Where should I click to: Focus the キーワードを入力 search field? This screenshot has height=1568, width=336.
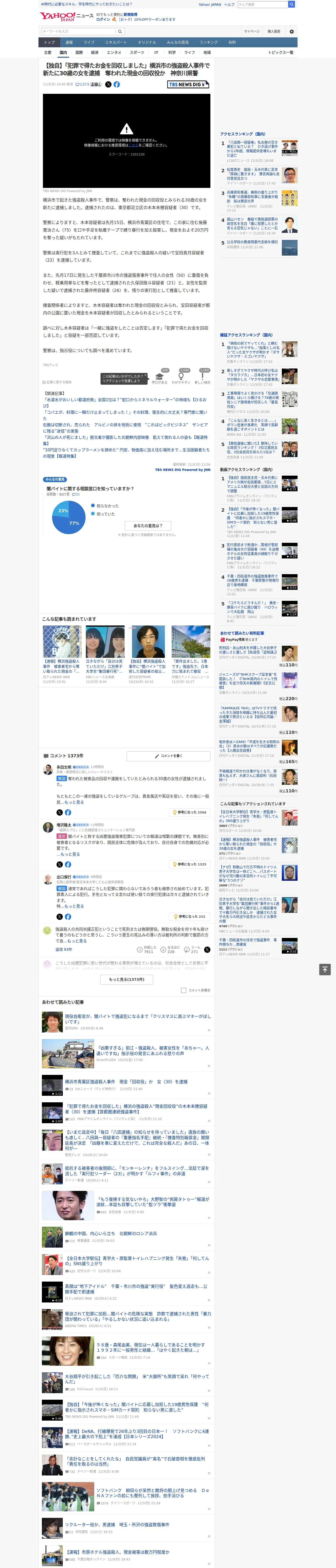pyautogui.click(x=78, y=32)
